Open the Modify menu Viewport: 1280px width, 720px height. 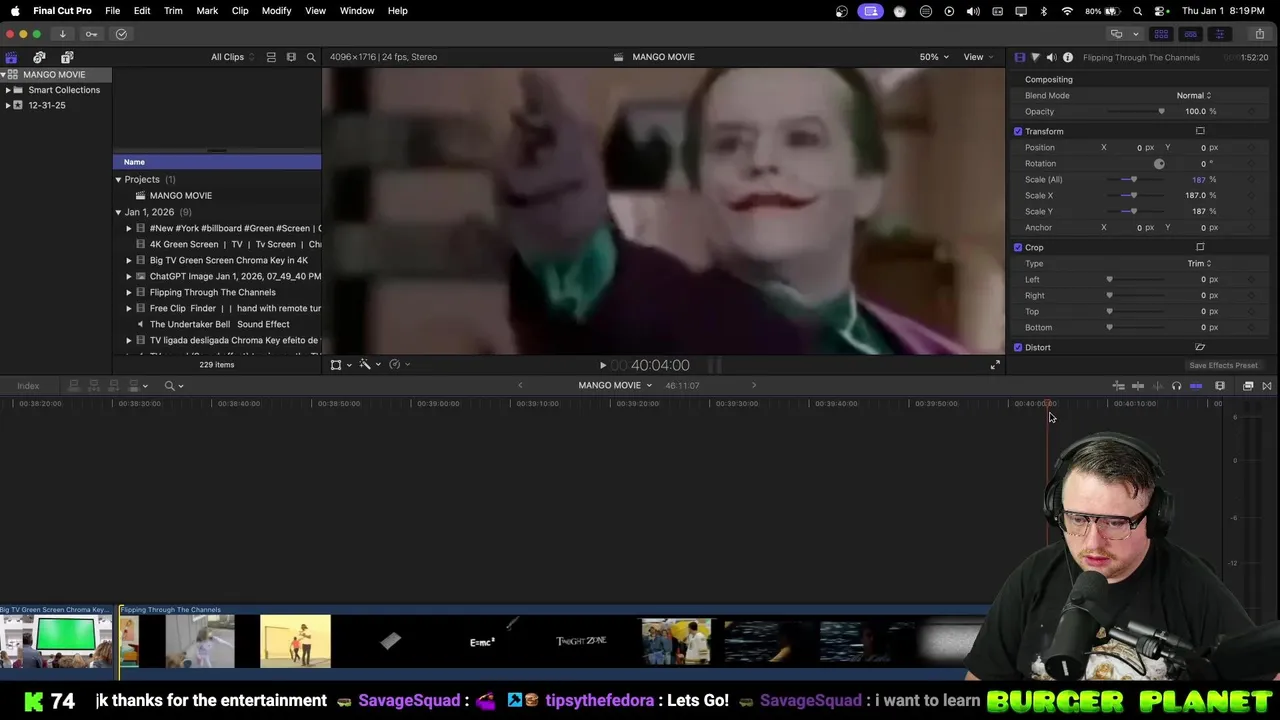pyautogui.click(x=276, y=11)
